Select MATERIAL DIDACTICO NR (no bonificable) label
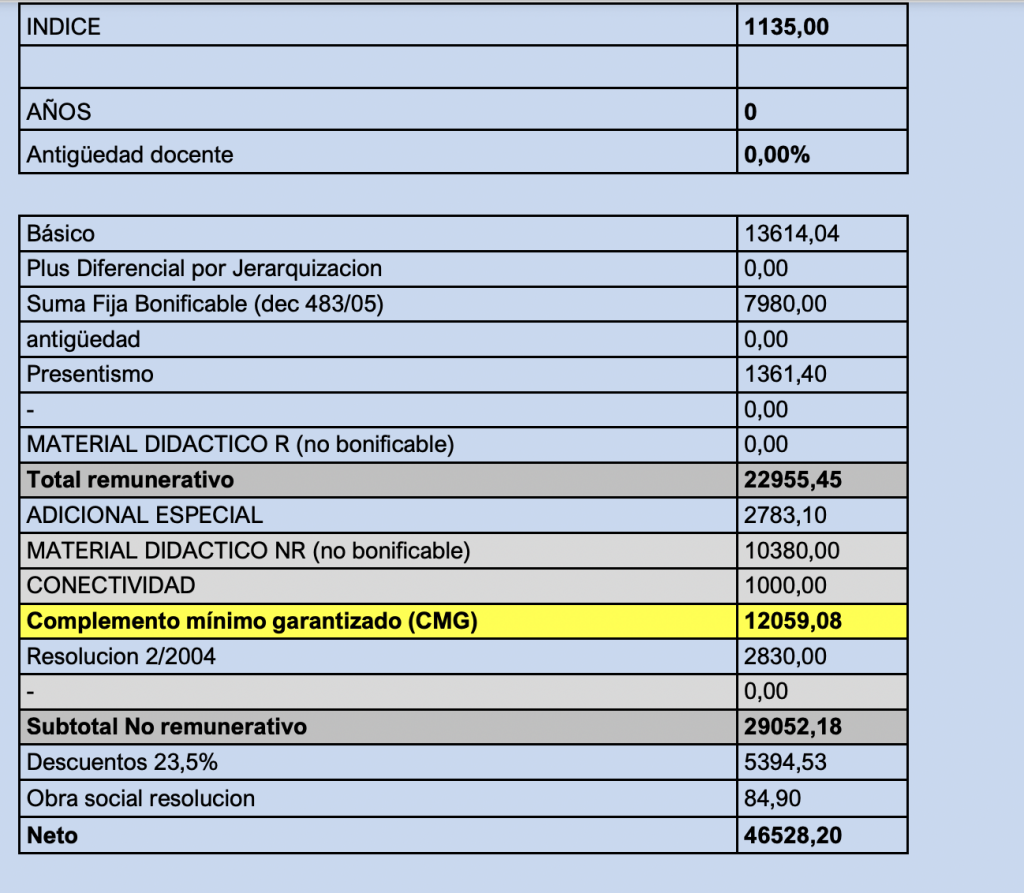This screenshot has height=893, width=1024. [248, 551]
